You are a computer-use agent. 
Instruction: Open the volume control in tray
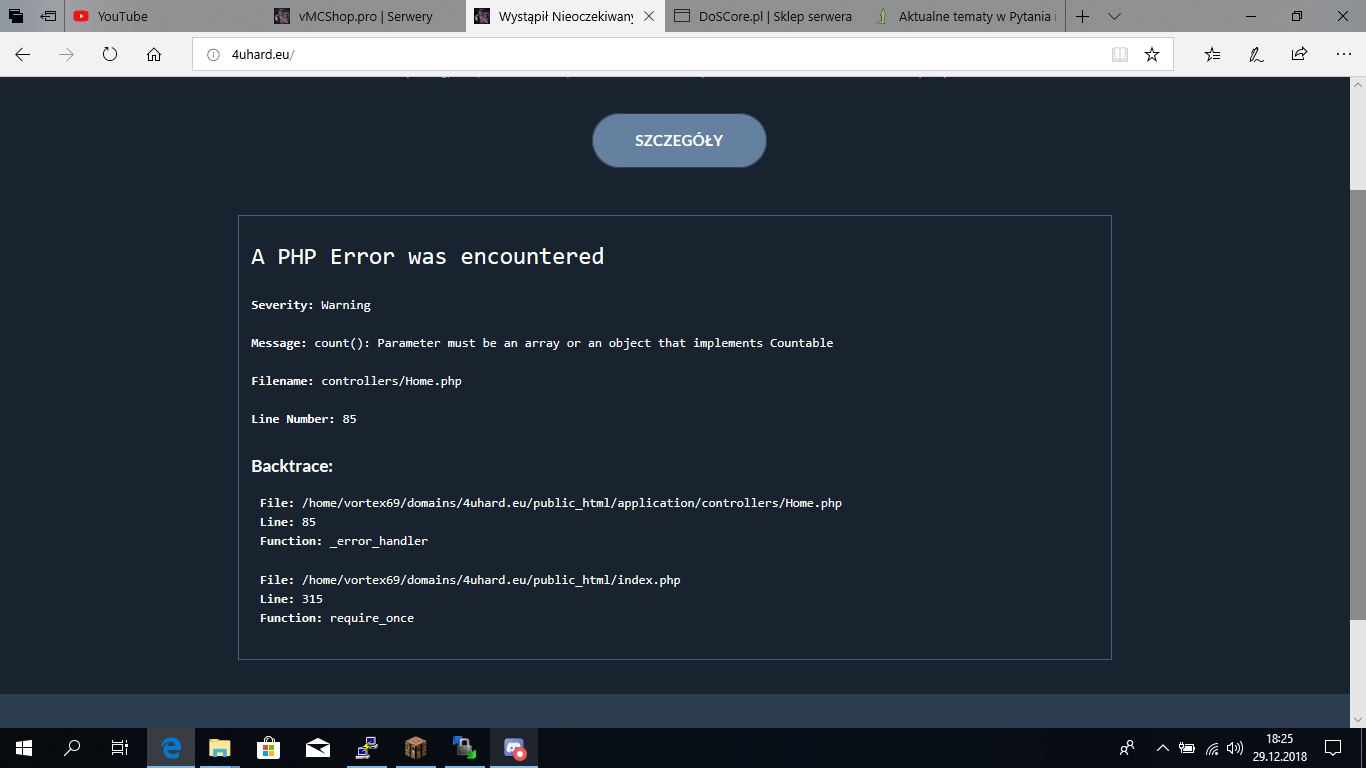click(1235, 748)
